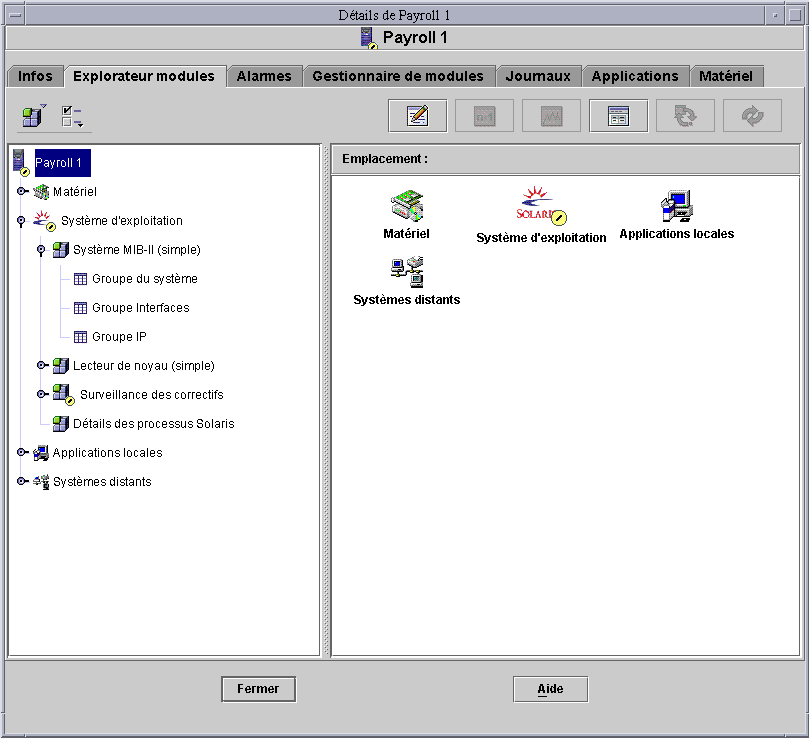
Task: Select Groupe IP tree label
Action: coord(119,337)
